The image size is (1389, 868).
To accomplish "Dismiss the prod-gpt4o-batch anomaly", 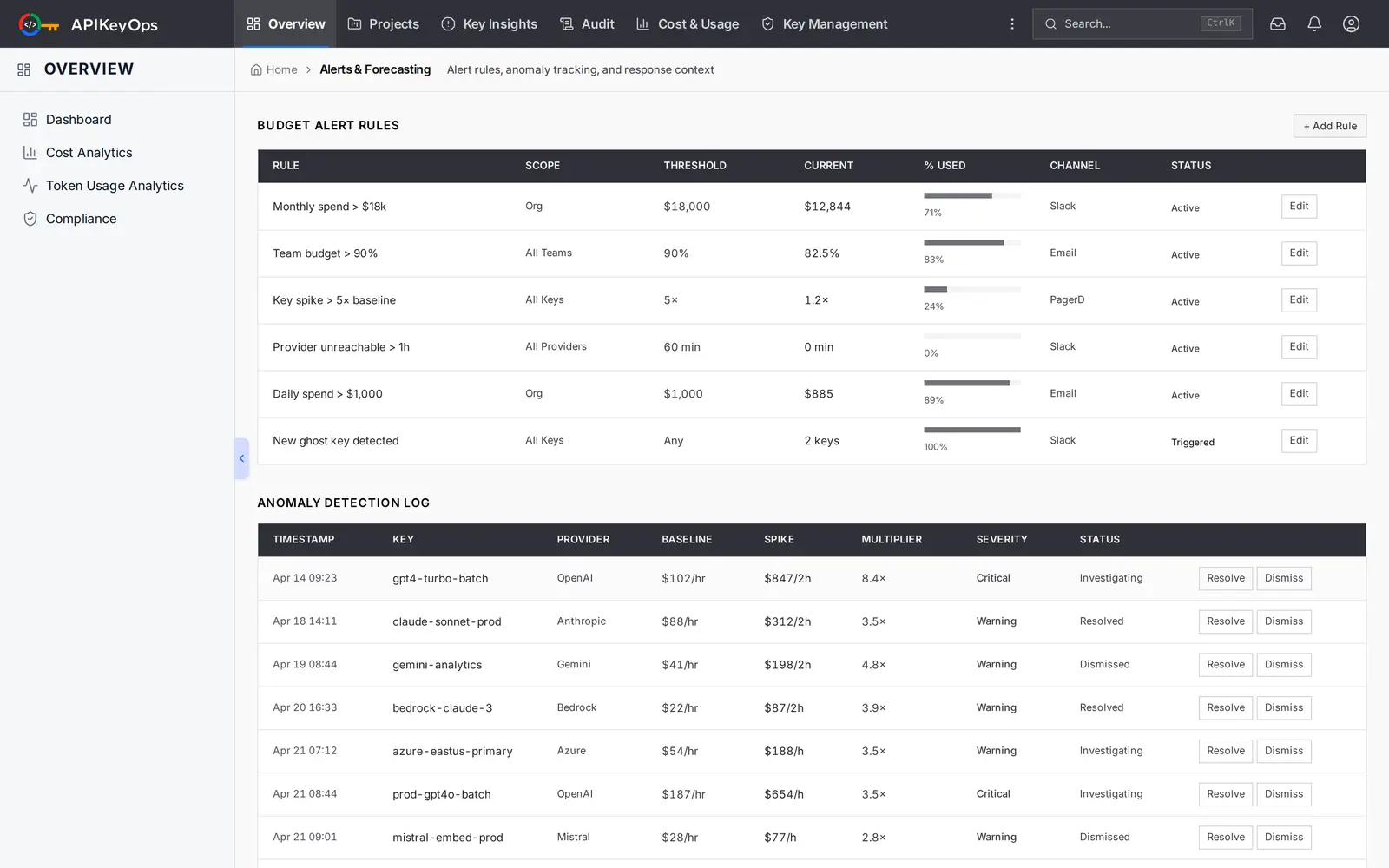I will [1284, 795].
